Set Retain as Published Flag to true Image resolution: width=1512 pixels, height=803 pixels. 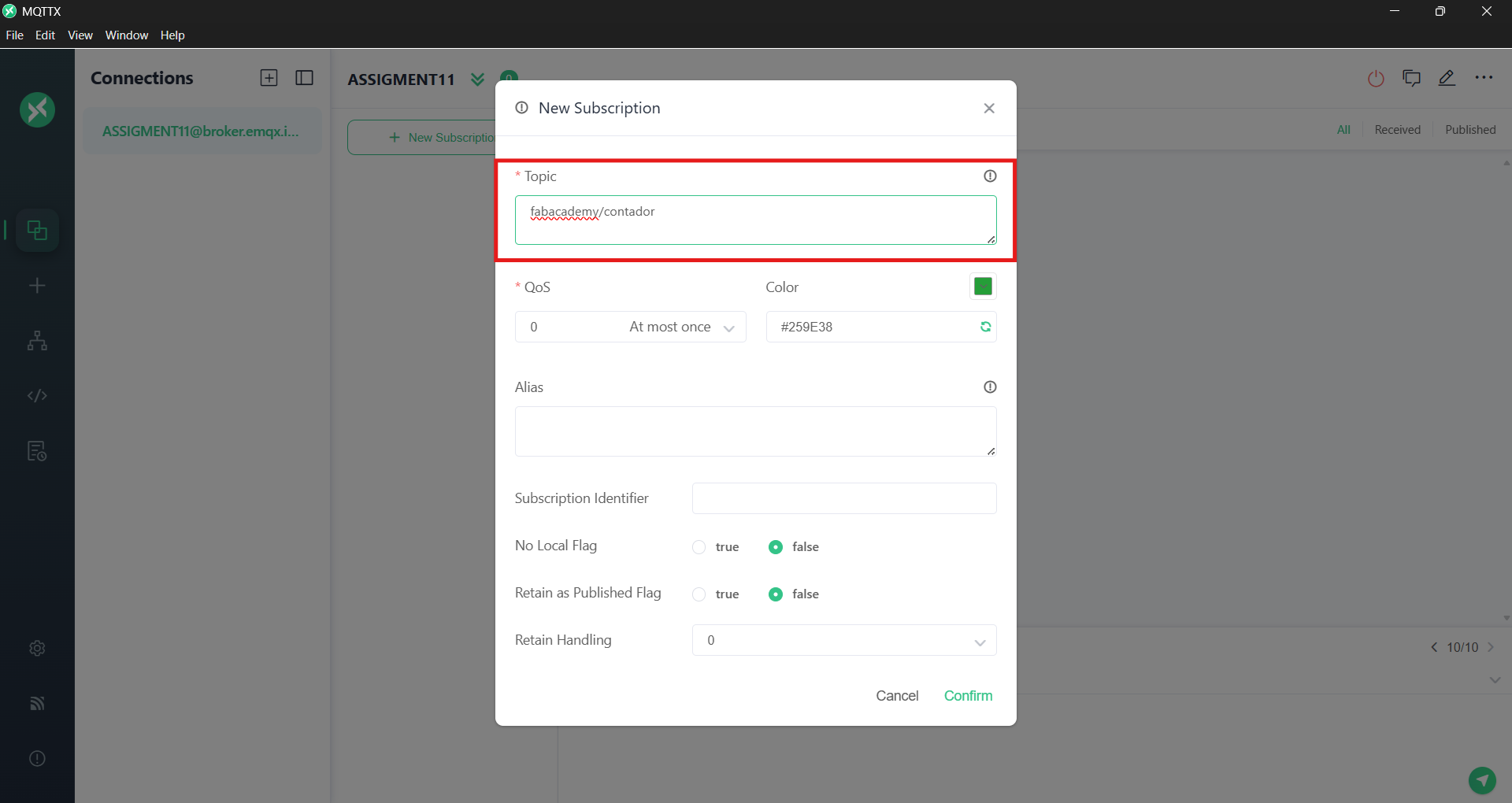(x=699, y=594)
